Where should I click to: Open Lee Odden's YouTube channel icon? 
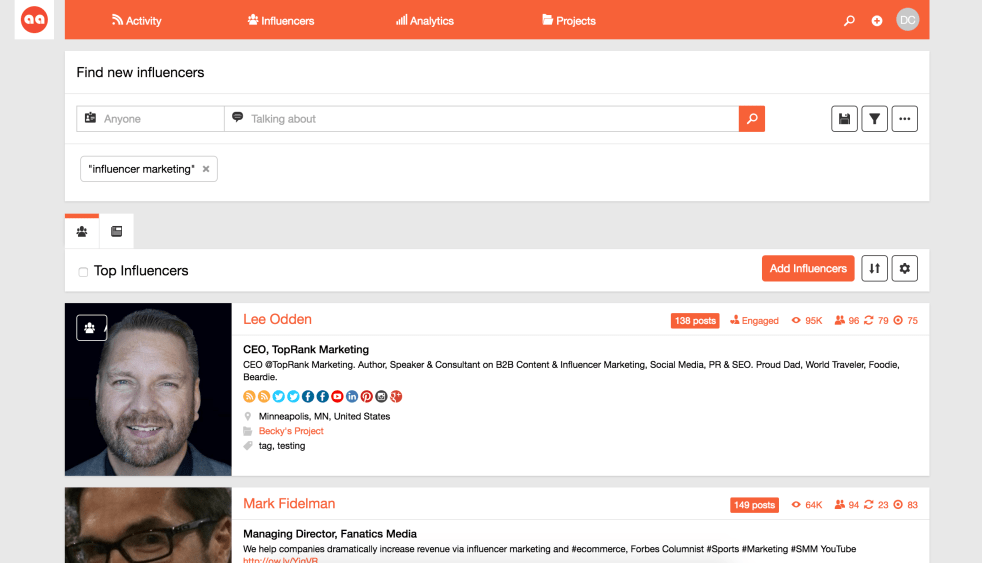point(337,396)
